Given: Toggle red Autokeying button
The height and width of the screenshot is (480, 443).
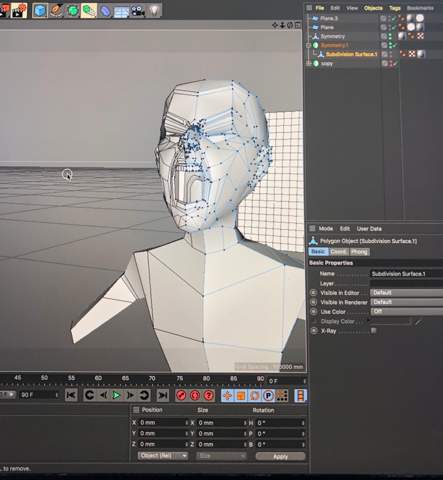Looking at the screenshot, I should tap(195, 395).
